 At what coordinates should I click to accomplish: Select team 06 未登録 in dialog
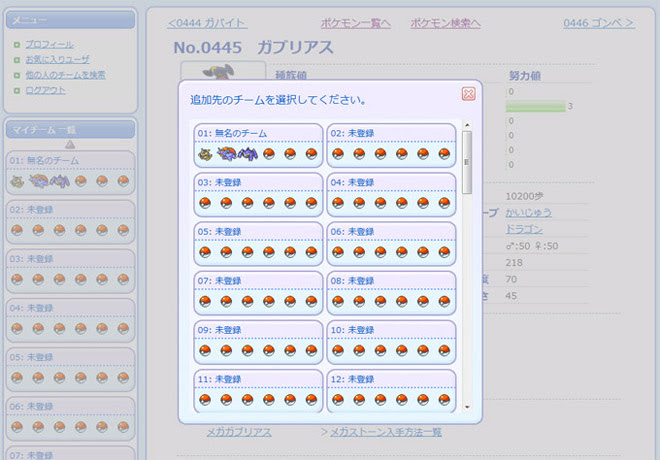point(391,244)
